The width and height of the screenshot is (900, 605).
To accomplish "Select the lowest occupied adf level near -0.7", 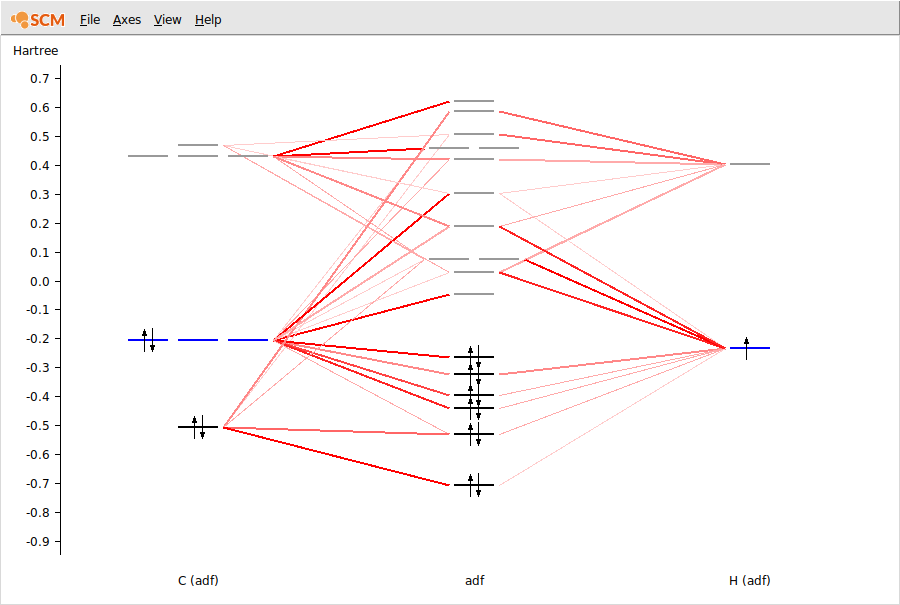I will point(473,482).
